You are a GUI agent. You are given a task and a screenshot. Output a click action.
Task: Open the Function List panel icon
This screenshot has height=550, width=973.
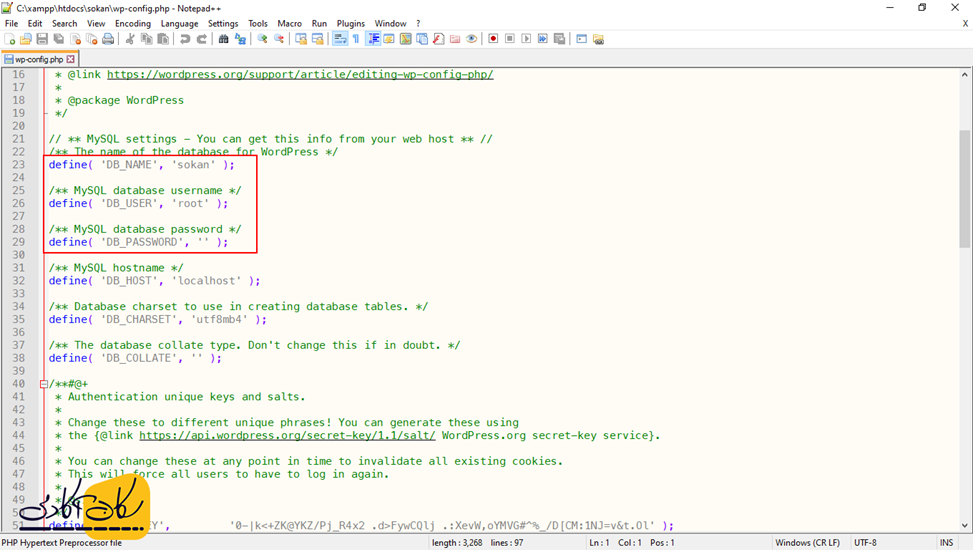coord(439,39)
